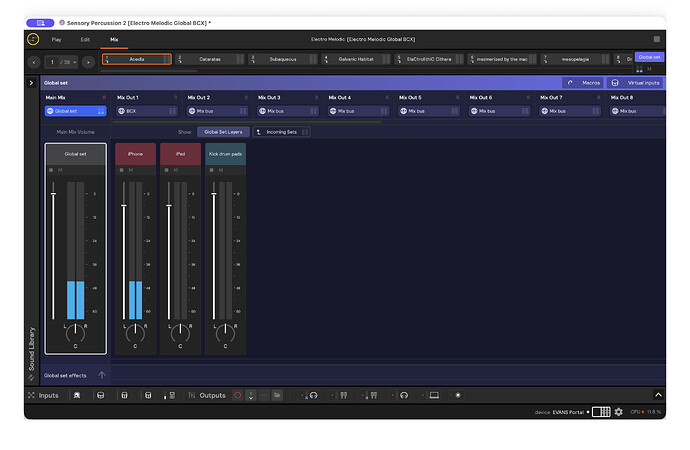Click the Sensory Percussion logo icon
The width and height of the screenshot is (690, 450).
(33, 39)
